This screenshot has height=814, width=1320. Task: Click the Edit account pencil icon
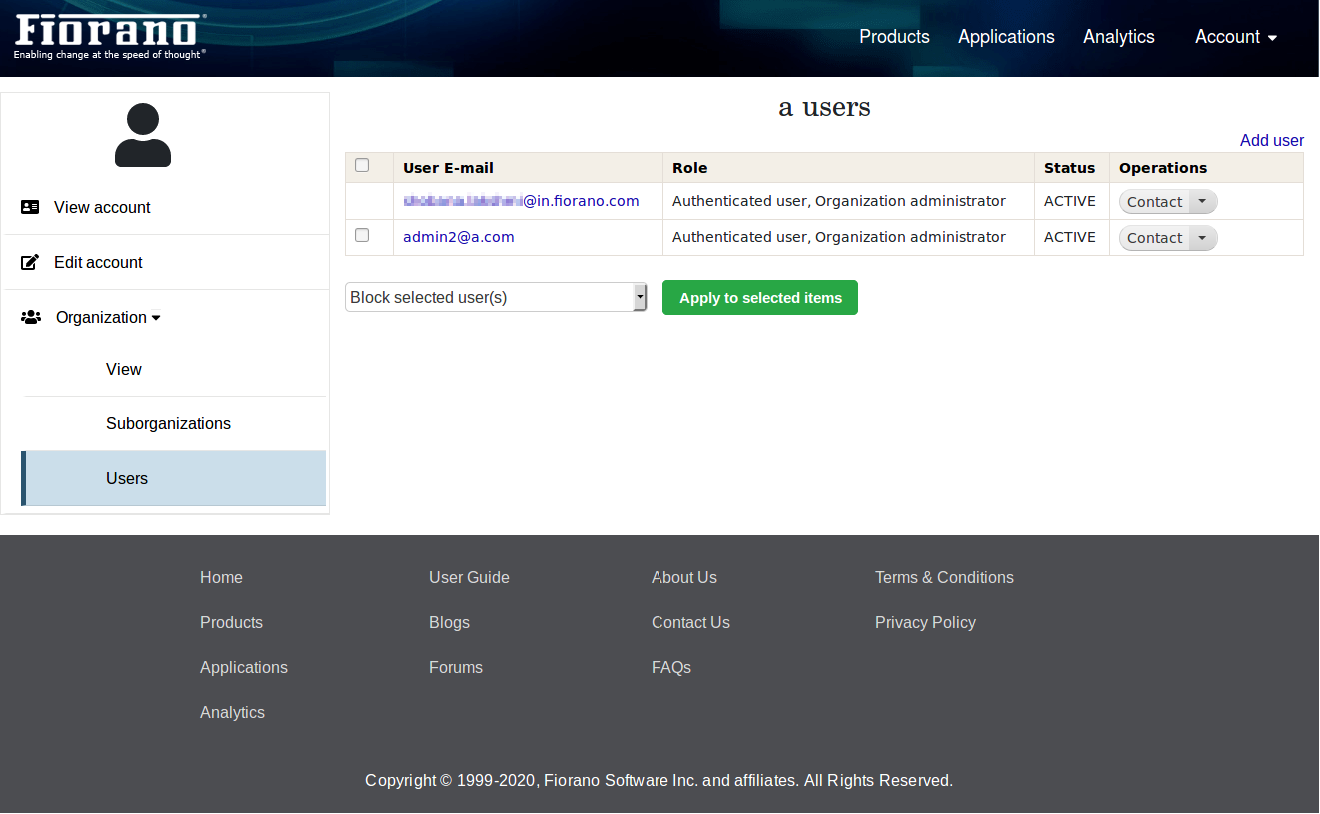click(x=30, y=262)
